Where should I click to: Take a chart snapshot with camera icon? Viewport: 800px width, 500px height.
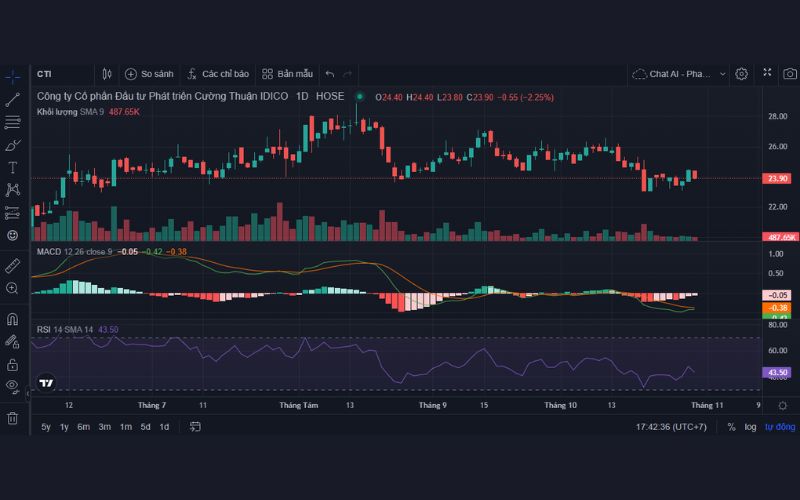click(790, 74)
